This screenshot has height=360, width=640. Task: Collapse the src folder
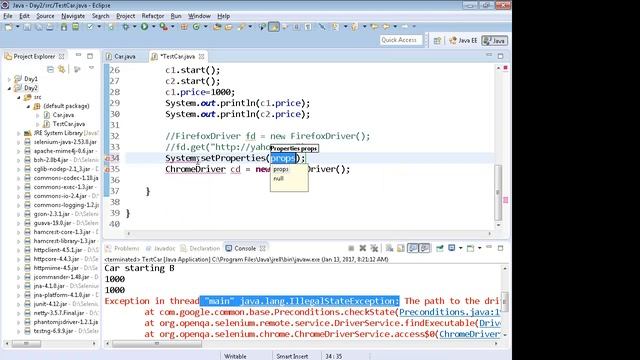19,97
